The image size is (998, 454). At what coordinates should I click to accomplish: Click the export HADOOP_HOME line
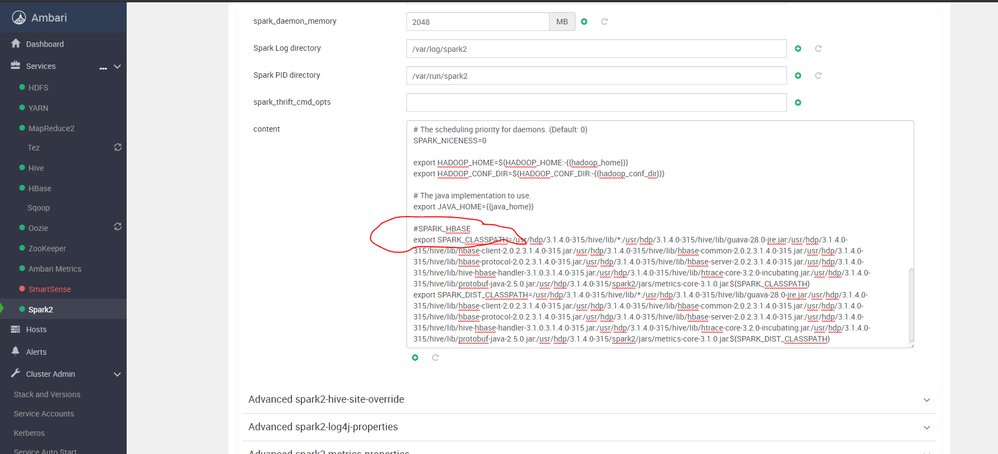[521, 162]
